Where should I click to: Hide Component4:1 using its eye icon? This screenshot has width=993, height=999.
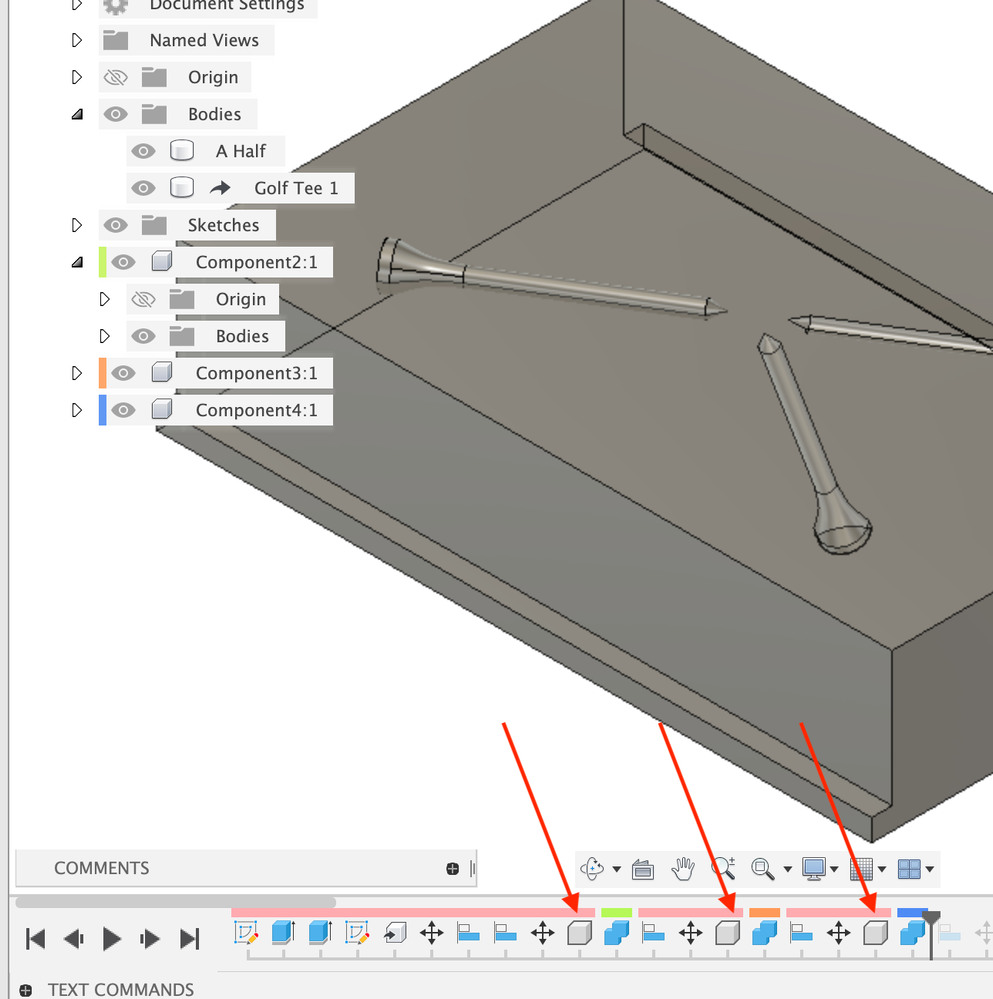123,410
